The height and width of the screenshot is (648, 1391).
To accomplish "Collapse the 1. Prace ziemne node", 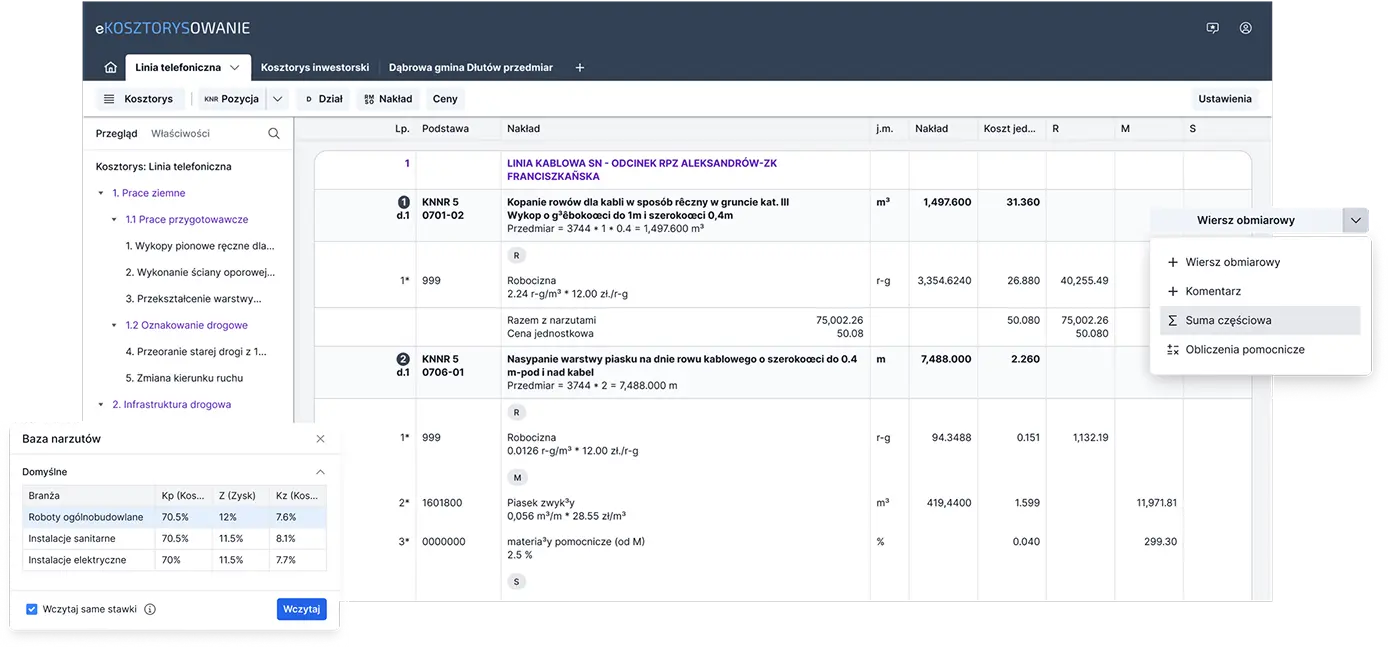I will coord(100,193).
